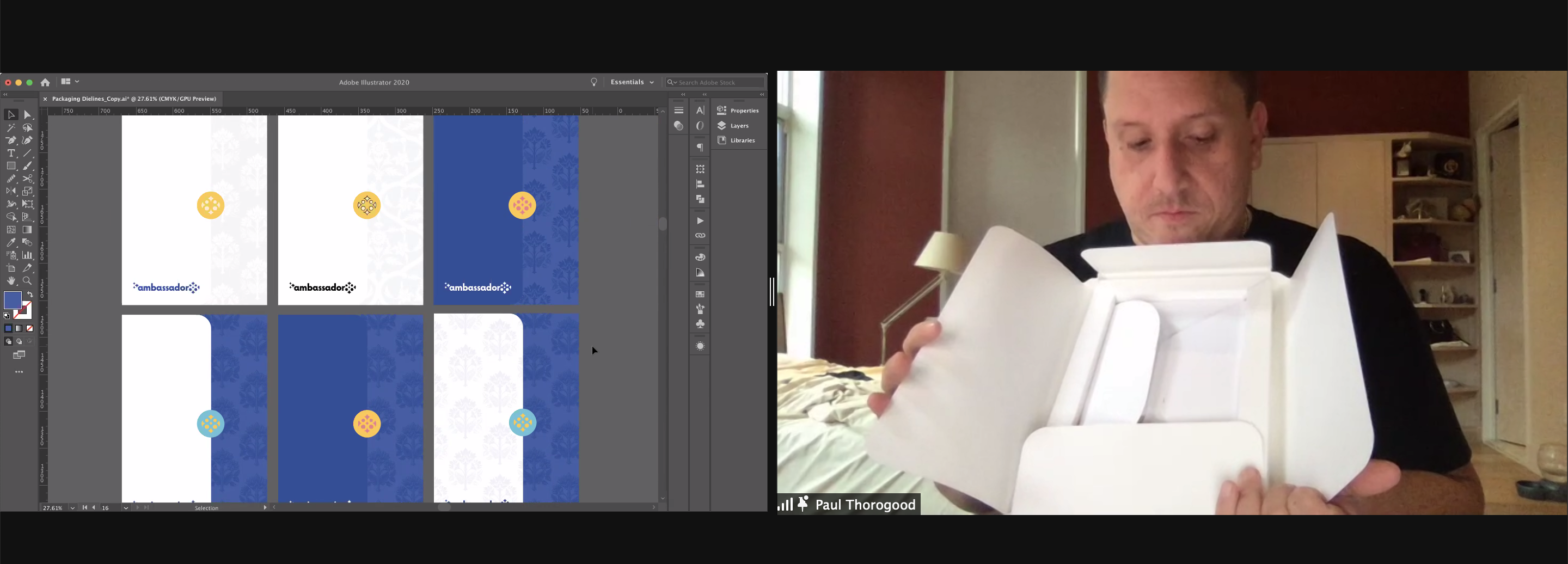Pick the Blend tool
The height and width of the screenshot is (564, 1568).
[x=27, y=242]
